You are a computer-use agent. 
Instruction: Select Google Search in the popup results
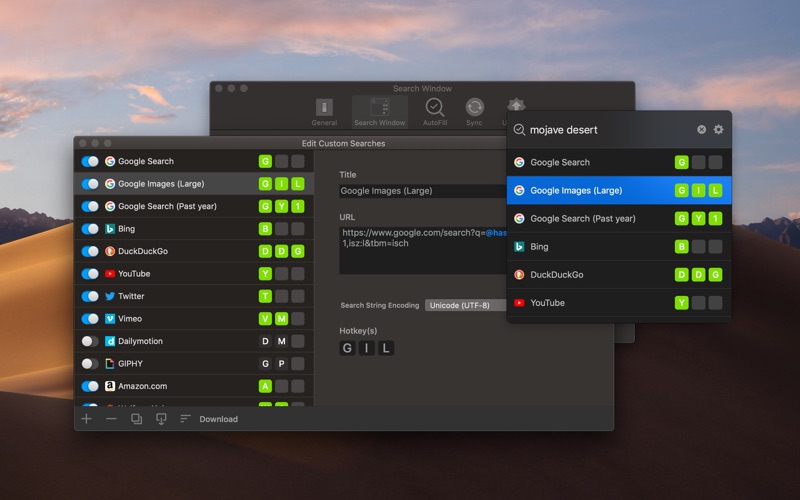click(619, 162)
